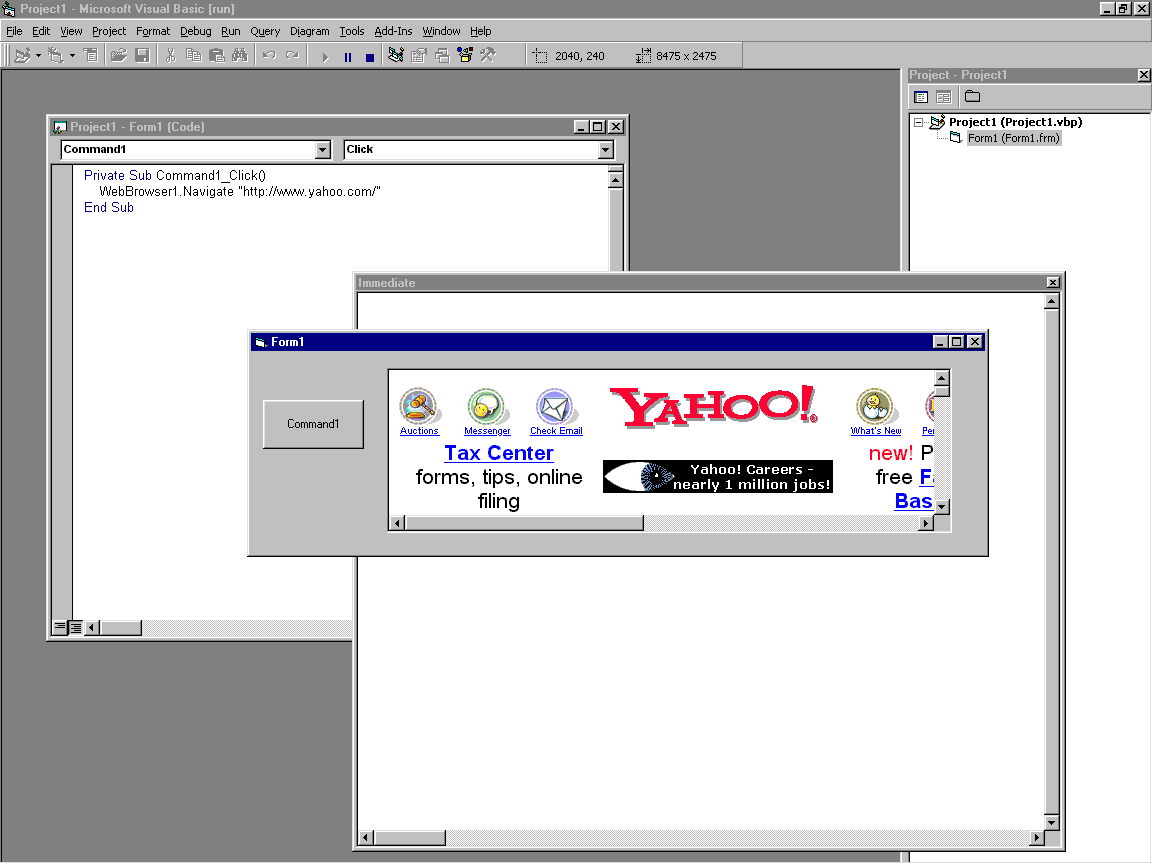Open the Click procedure dropdown in code window
Screen dimensions: 1152x864
point(605,150)
